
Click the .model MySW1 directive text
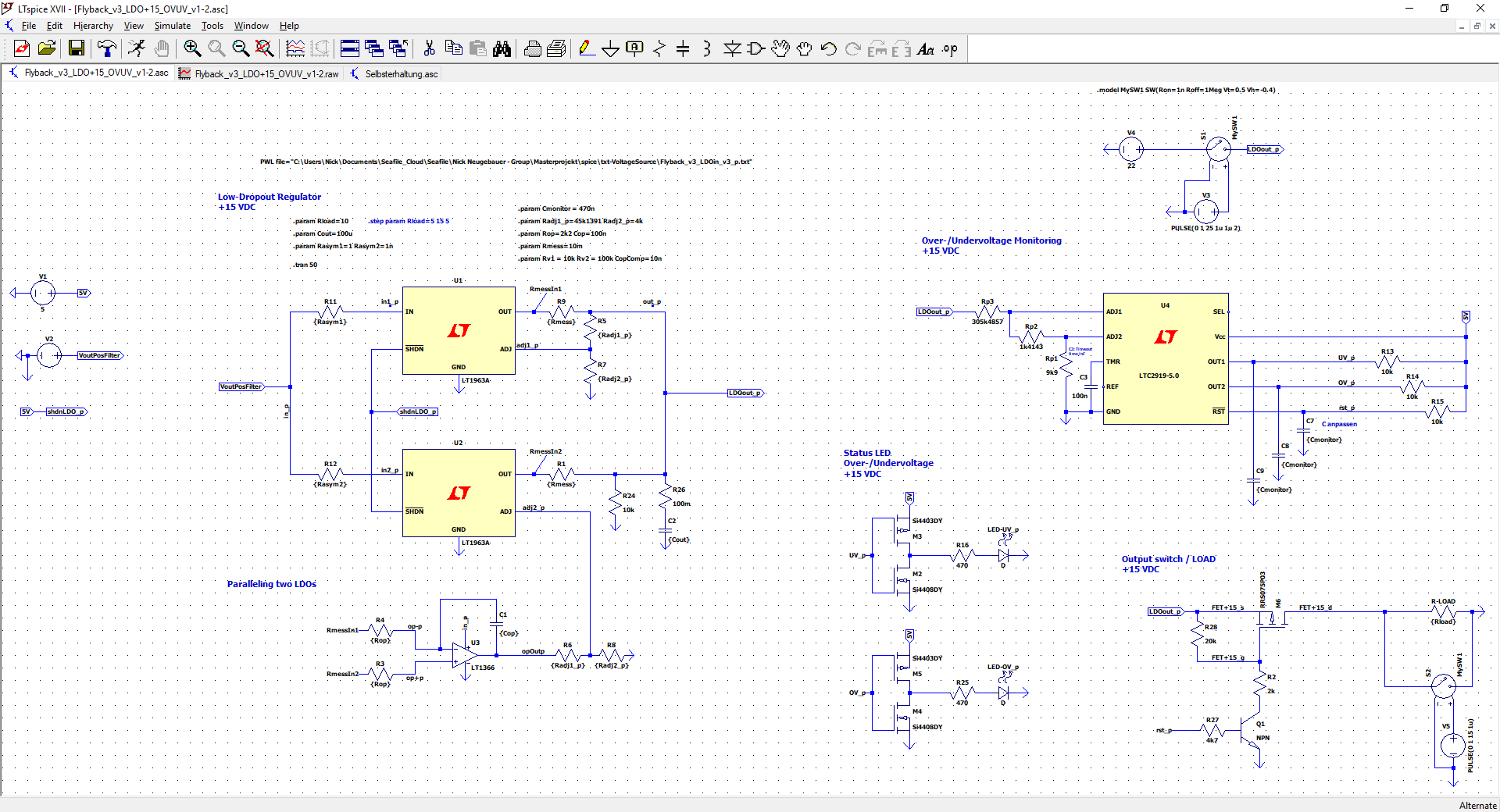coord(1186,90)
